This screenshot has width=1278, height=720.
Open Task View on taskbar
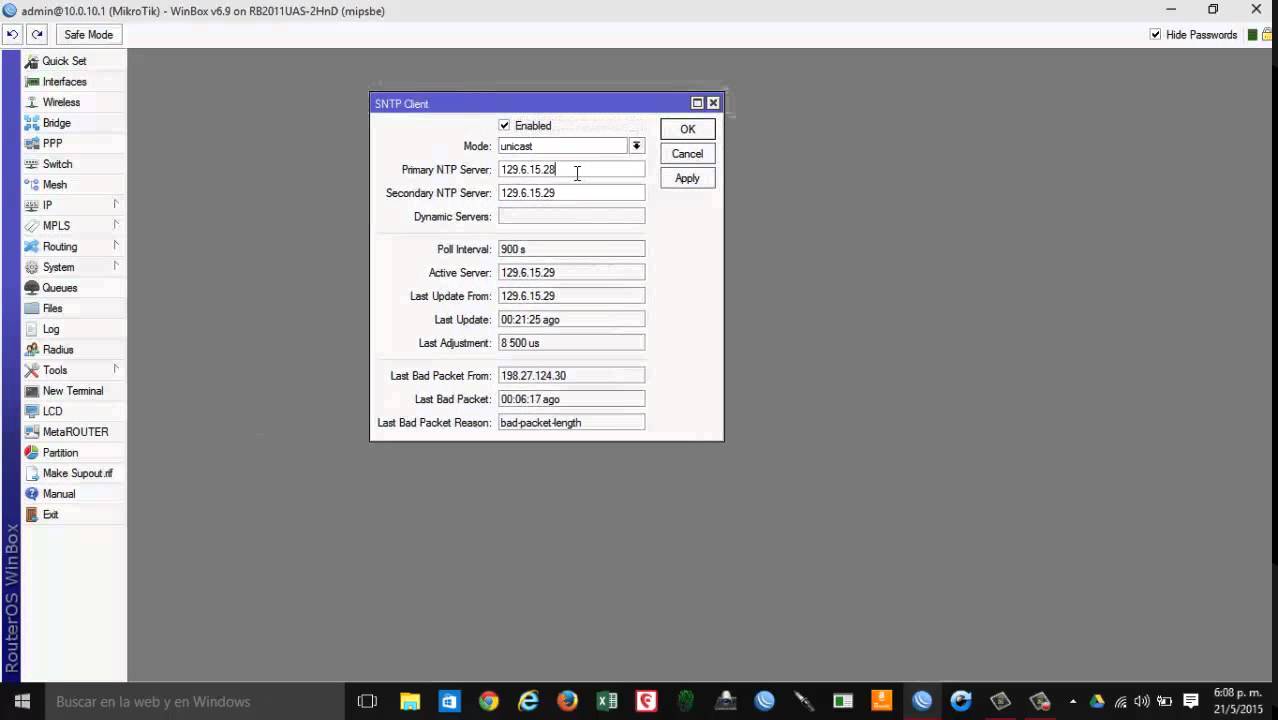pyautogui.click(x=367, y=701)
